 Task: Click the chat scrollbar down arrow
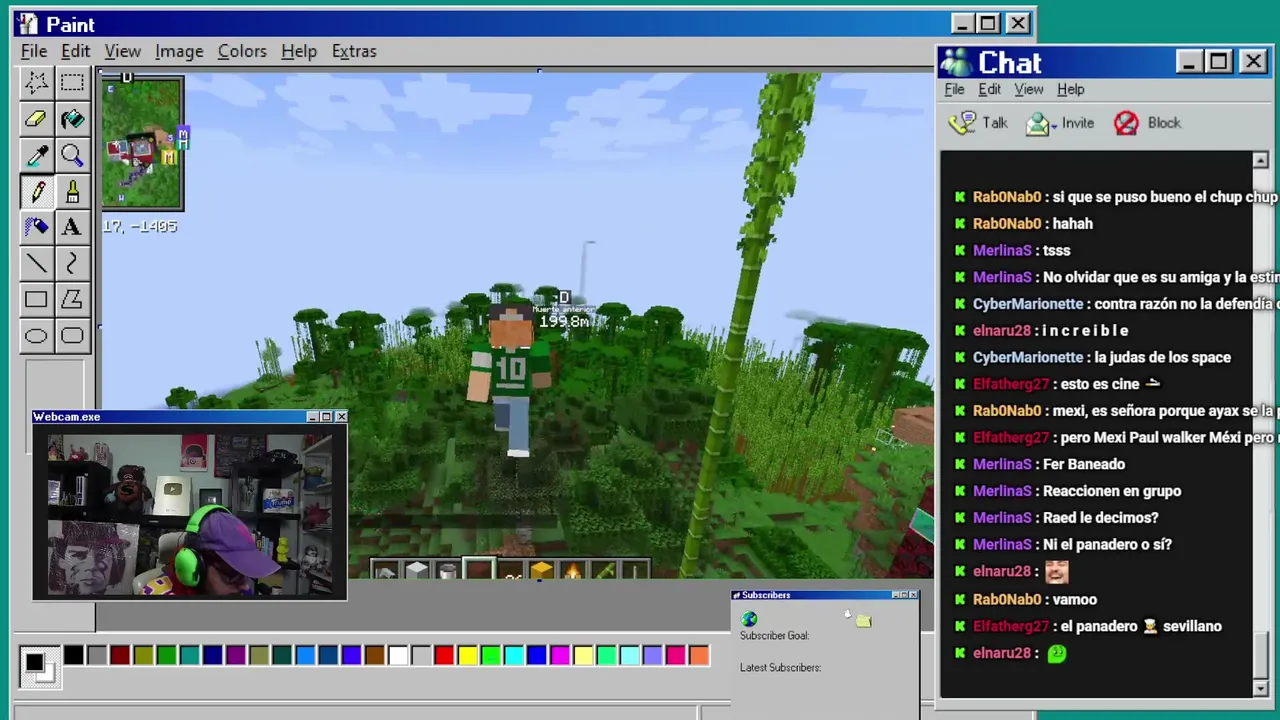(x=1260, y=688)
